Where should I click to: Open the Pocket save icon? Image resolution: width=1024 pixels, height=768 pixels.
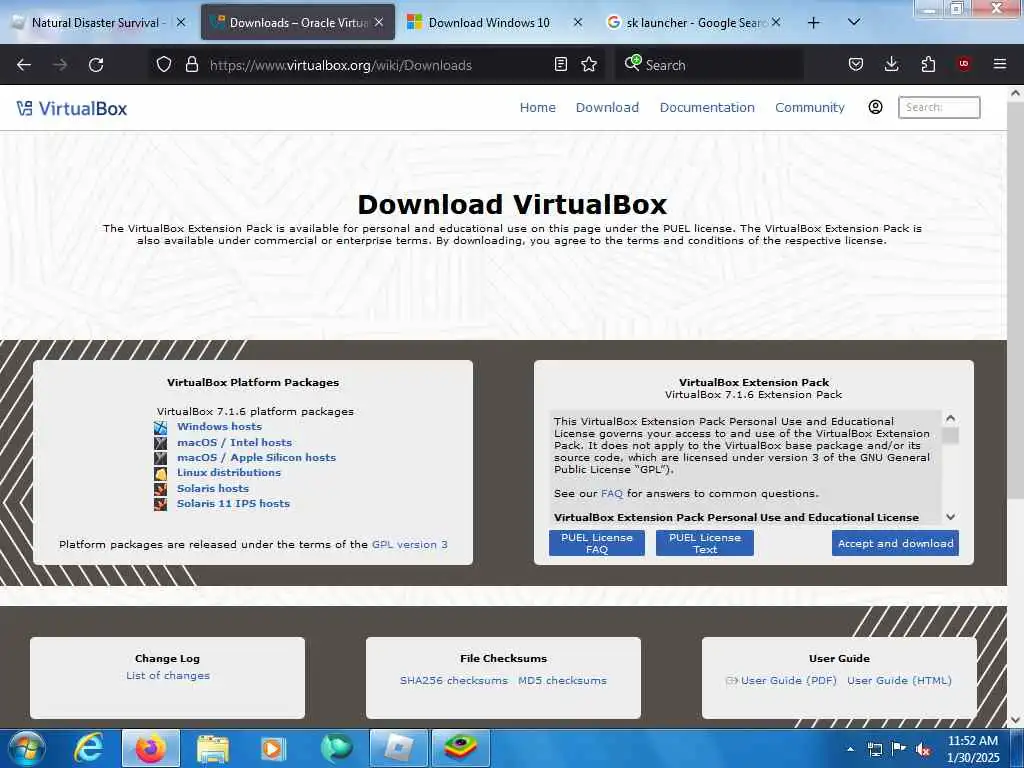click(x=856, y=64)
